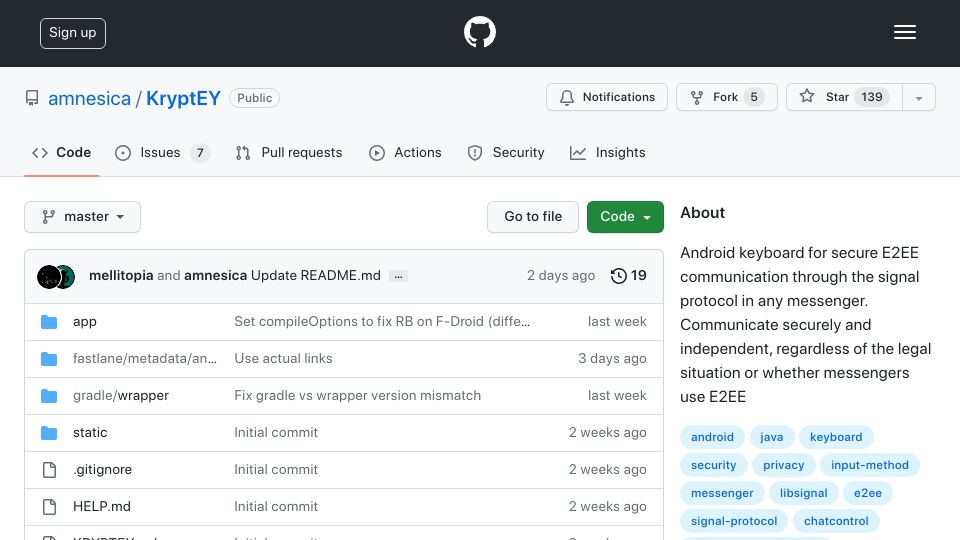Click the app folder icon

(x=49, y=322)
